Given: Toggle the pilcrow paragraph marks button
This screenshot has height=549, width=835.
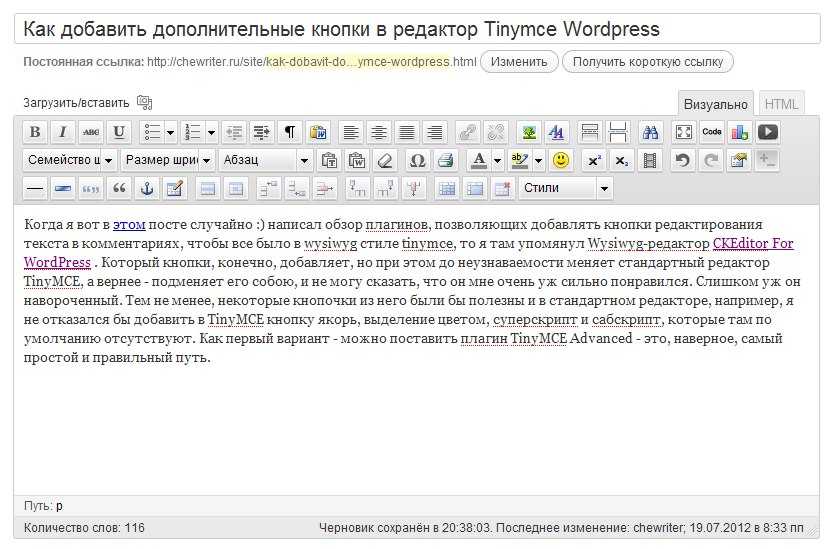Looking at the screenshot, I should (290, 132).
